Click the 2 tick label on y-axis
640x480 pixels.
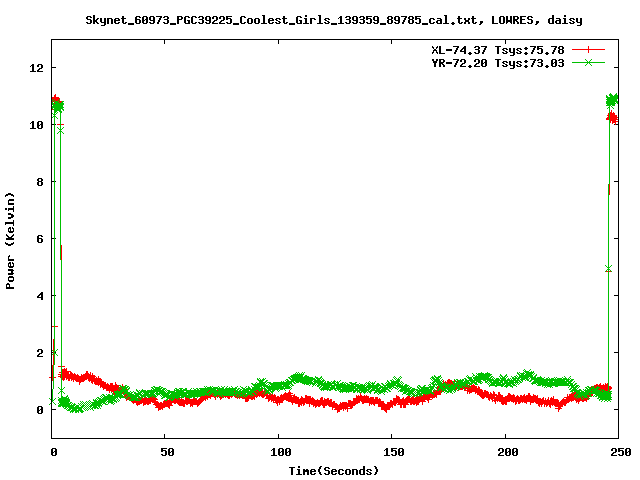coord(40,353)
